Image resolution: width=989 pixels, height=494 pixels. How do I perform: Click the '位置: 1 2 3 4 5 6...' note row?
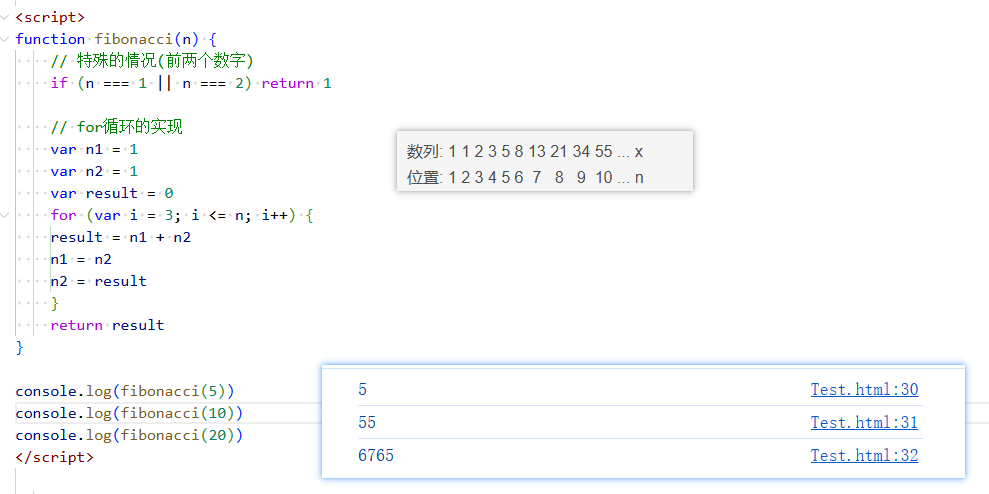click(x=525, y=177)
